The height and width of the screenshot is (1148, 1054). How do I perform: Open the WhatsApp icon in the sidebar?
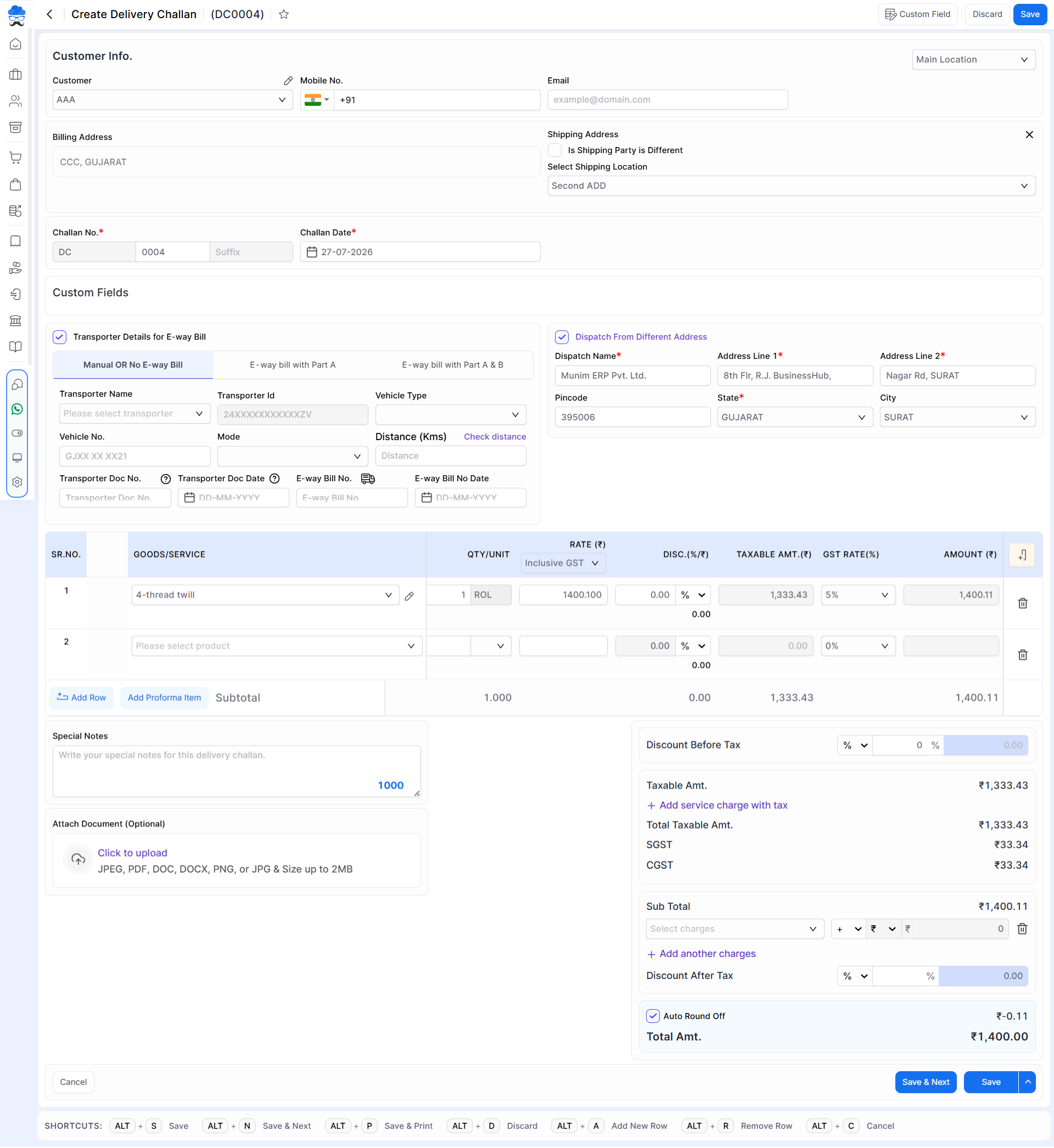pyautogui.click(x=17, y=409)
